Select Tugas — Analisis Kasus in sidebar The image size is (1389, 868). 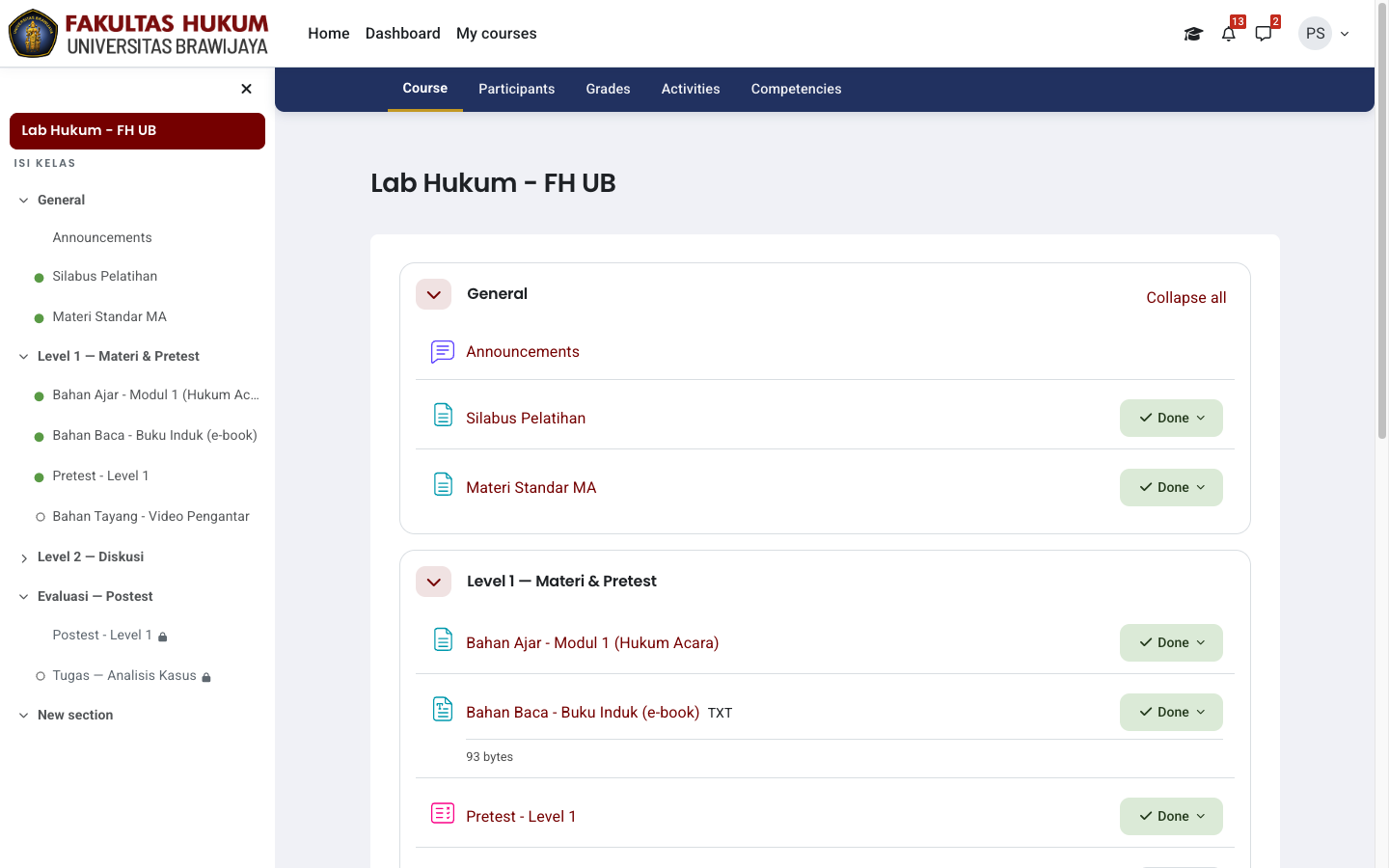(x=124, y=676)
